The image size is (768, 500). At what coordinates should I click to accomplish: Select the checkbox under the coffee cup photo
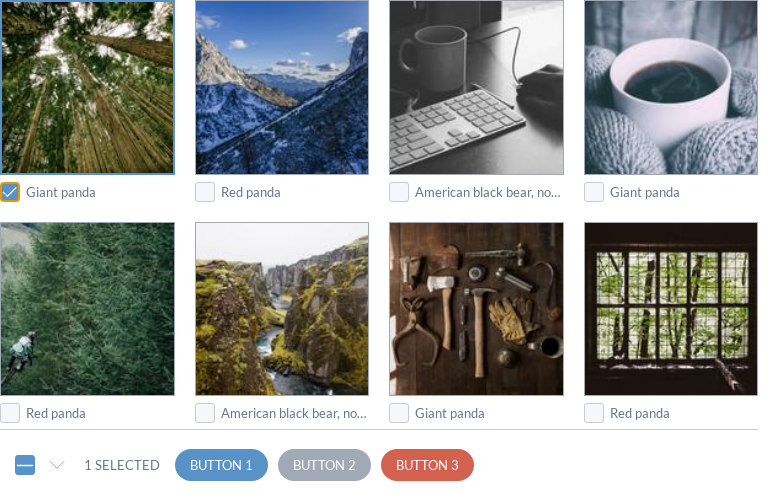[594, 192]
